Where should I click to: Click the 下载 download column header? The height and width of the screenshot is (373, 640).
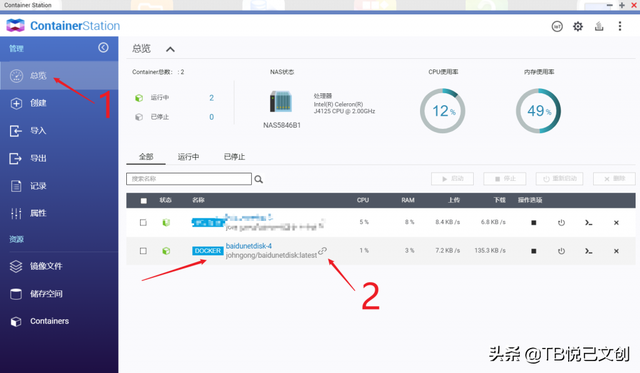(500, 200)
